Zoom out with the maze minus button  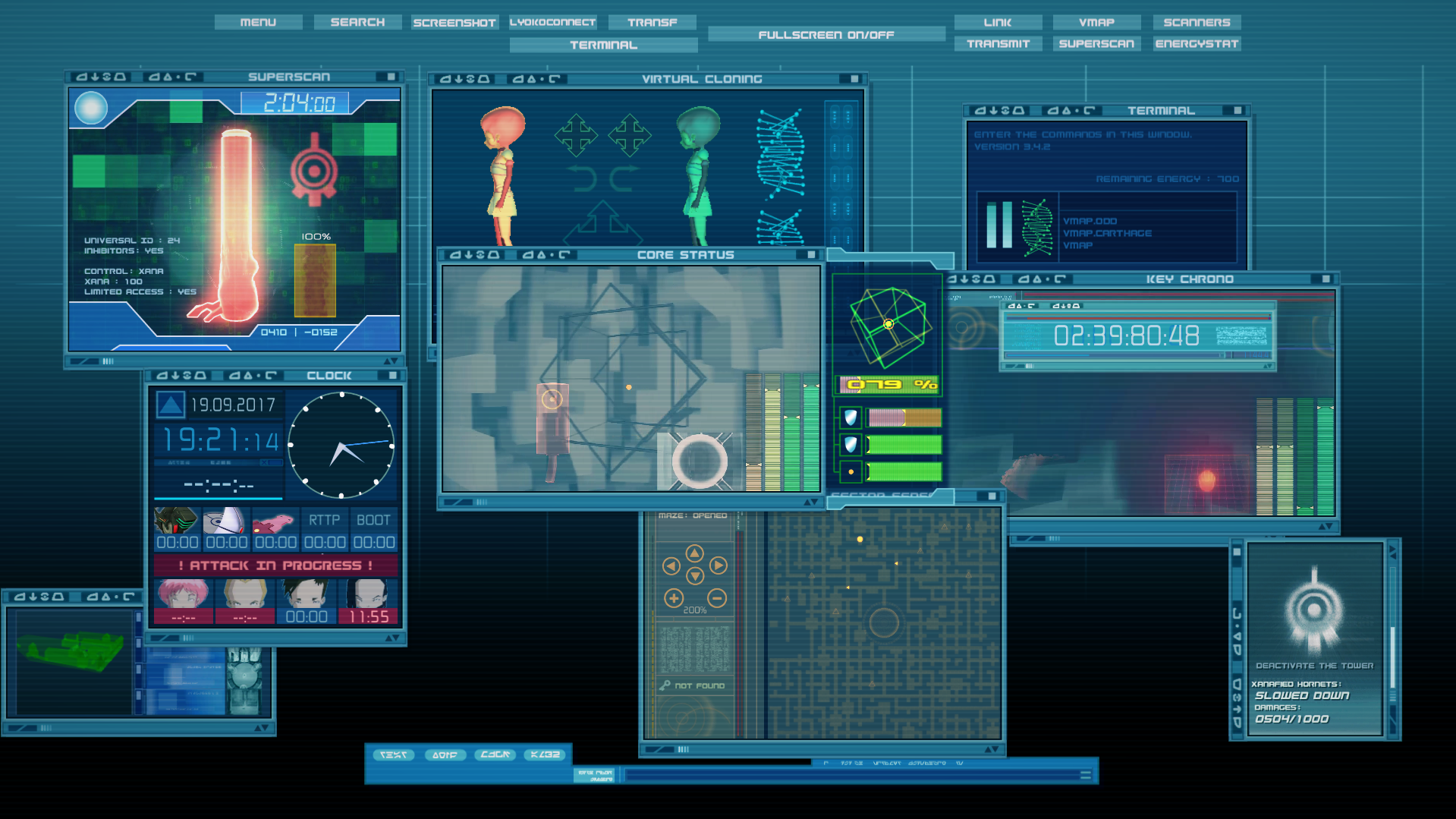point(717,598)
